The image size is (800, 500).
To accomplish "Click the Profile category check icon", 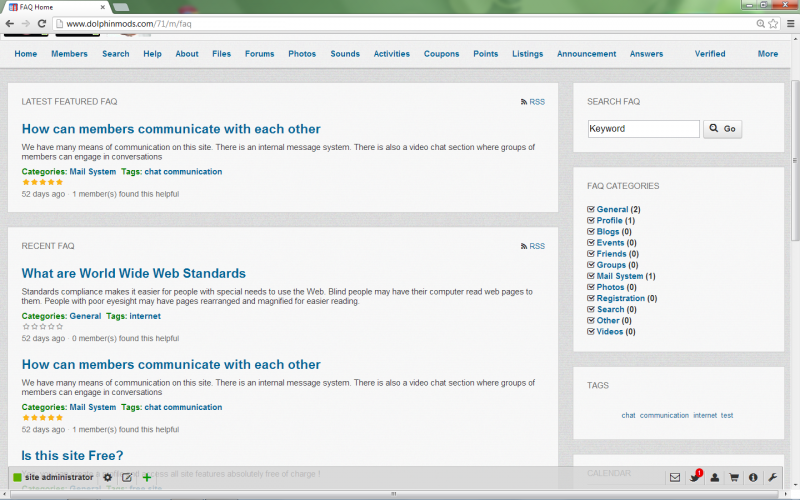I will [591, 220].
